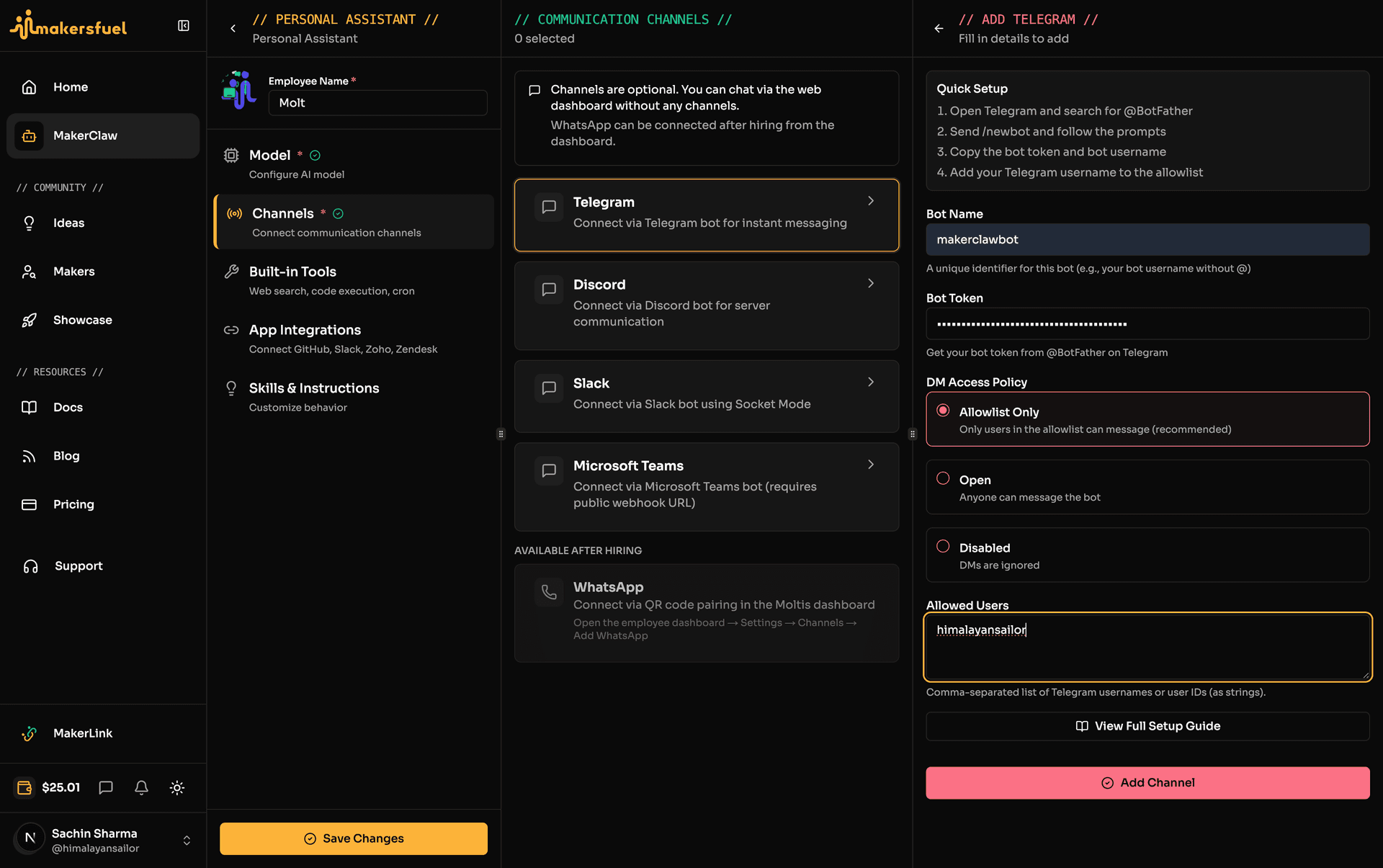Image resolution: width=1383 pixels, height=868 pixels.
Task: Click the Built-in Tools wrench icon
Action: [231, 272]
